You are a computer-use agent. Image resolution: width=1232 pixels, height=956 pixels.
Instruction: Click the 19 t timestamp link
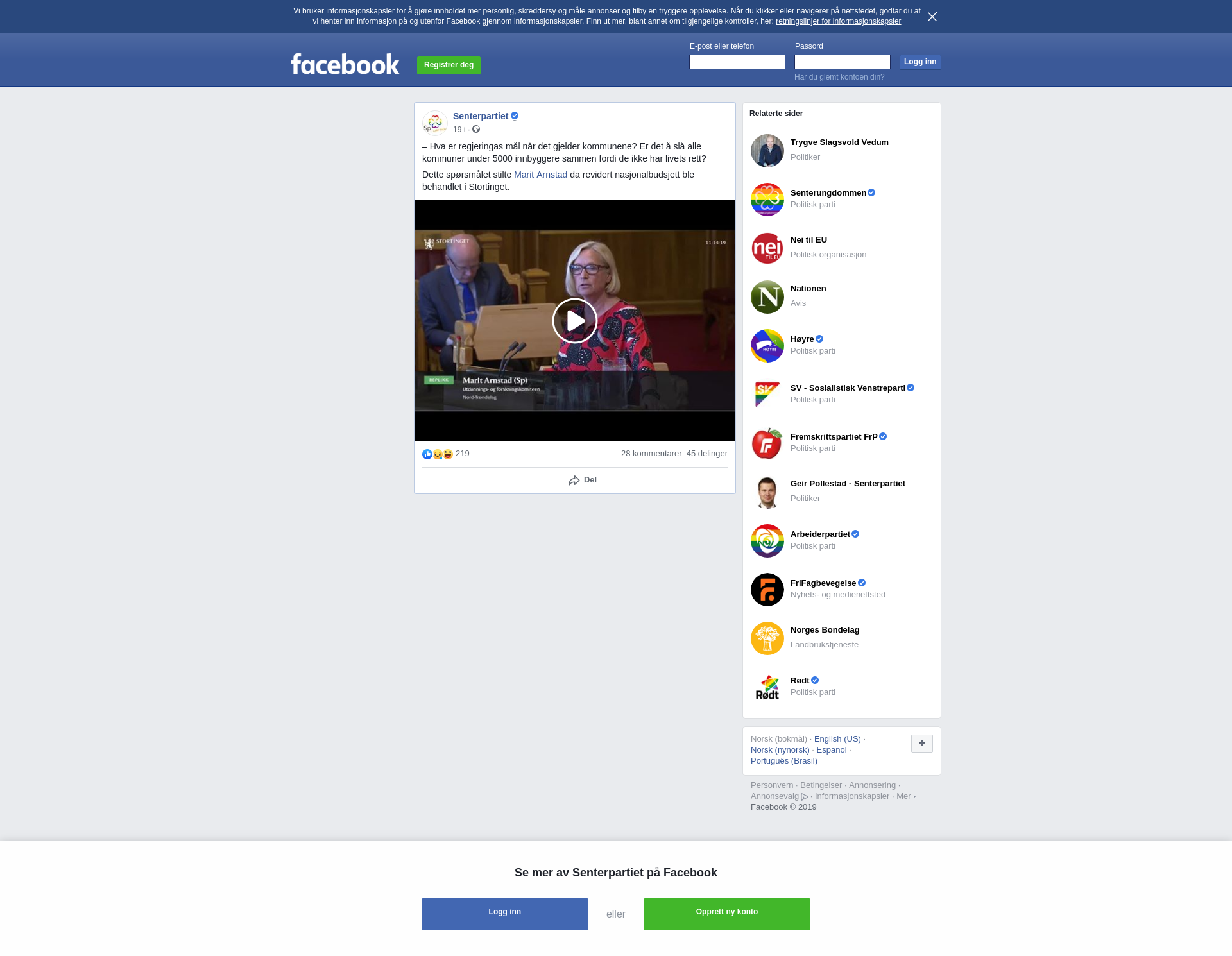(459, 130)
